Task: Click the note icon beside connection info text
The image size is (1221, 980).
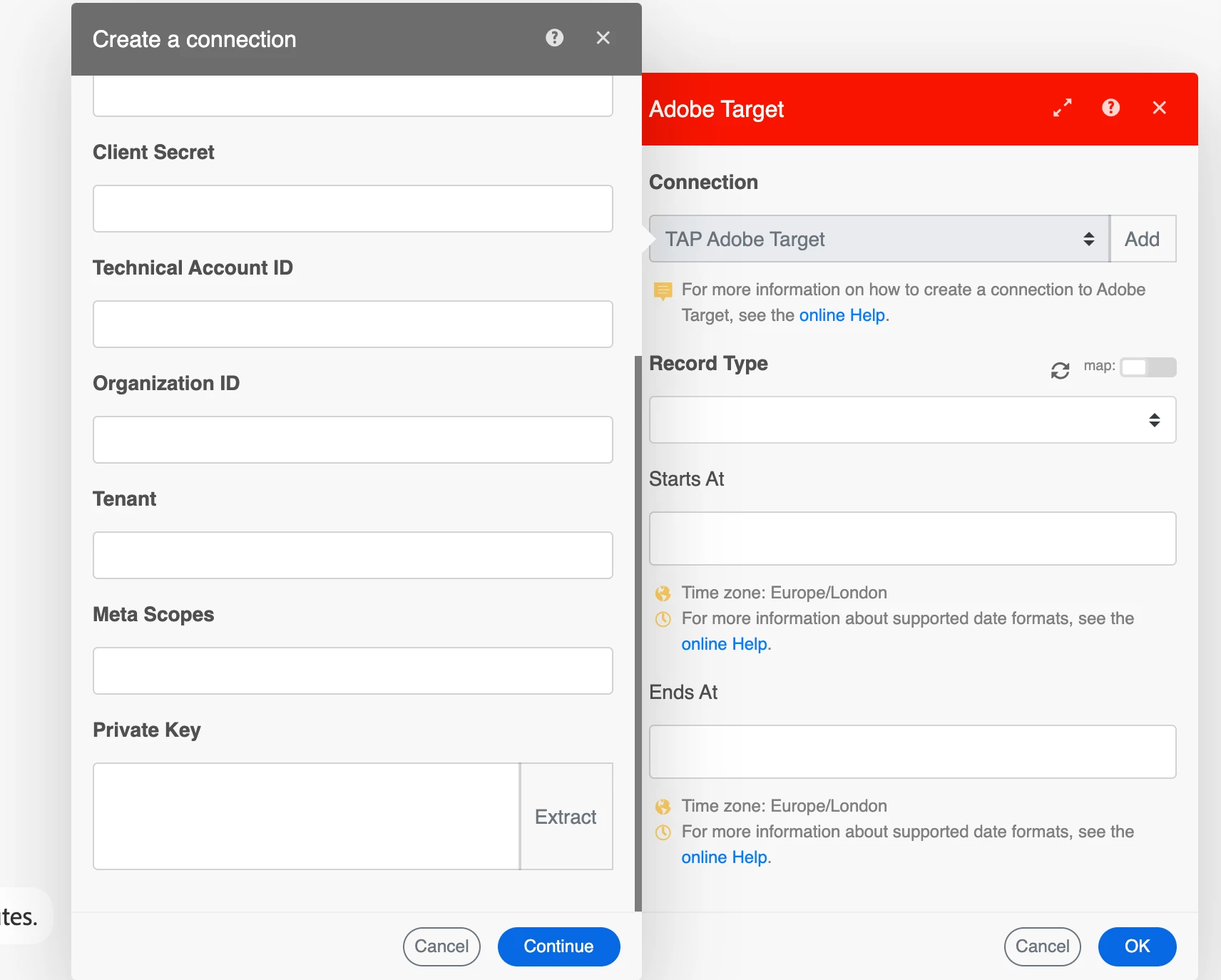Action: [x=663, y=291]
